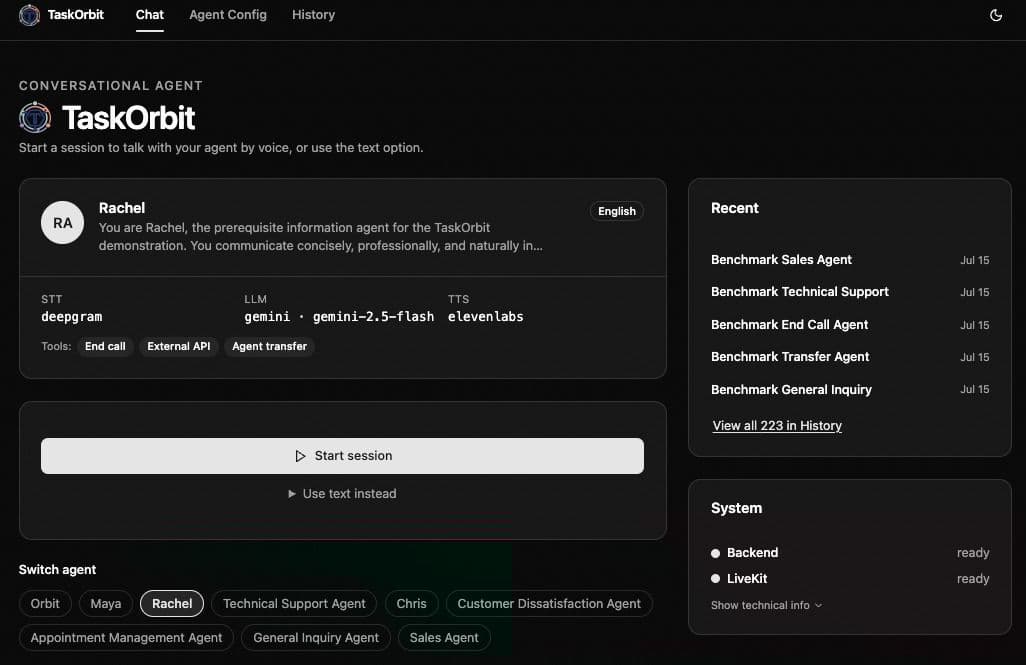Click the large TaskOrbit heading logo

(35, 118)
